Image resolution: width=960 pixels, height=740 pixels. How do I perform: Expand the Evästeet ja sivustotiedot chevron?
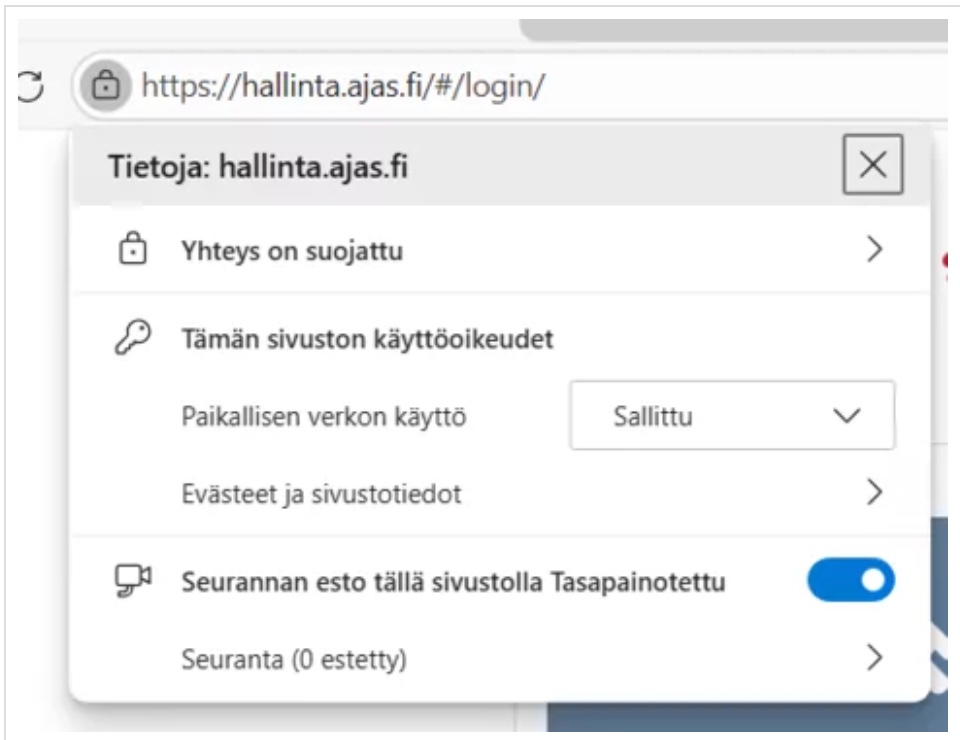(874, 492)
